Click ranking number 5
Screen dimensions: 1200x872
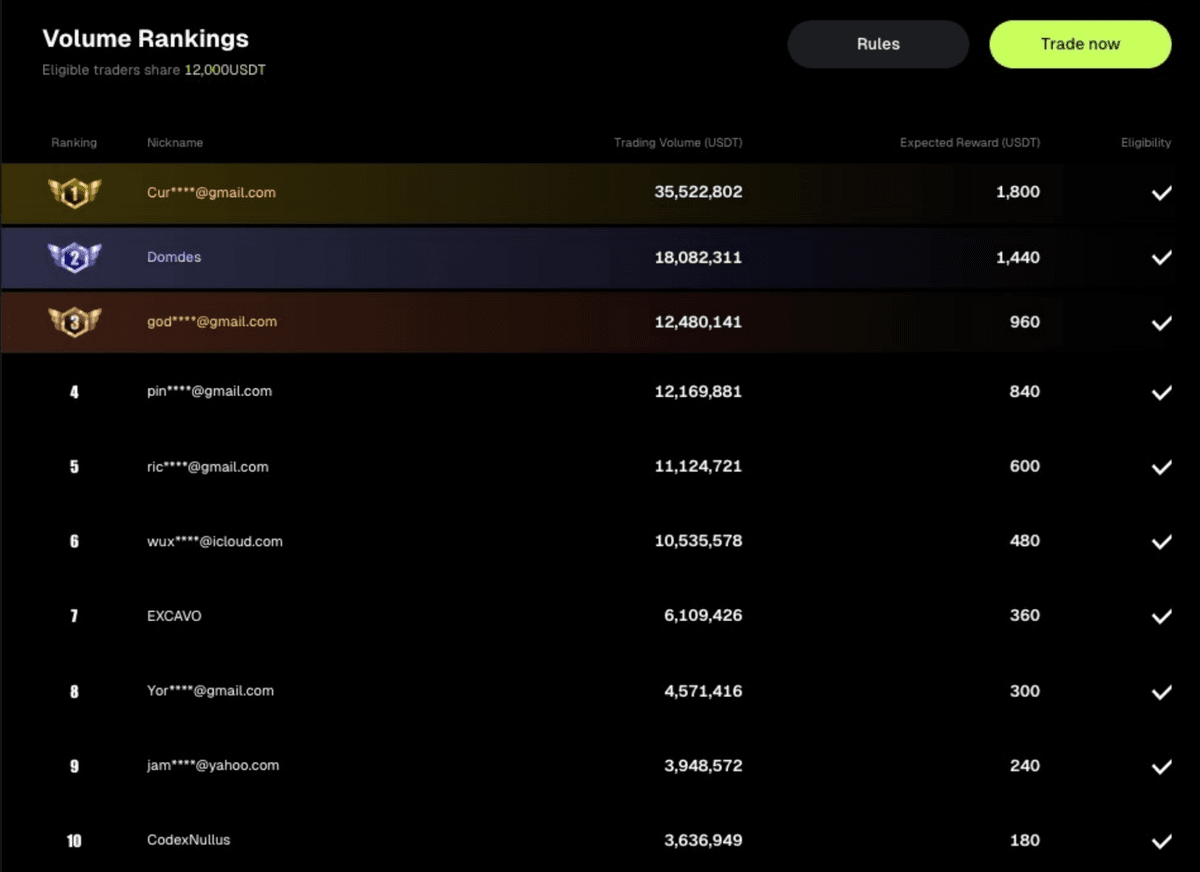[74, 467]
